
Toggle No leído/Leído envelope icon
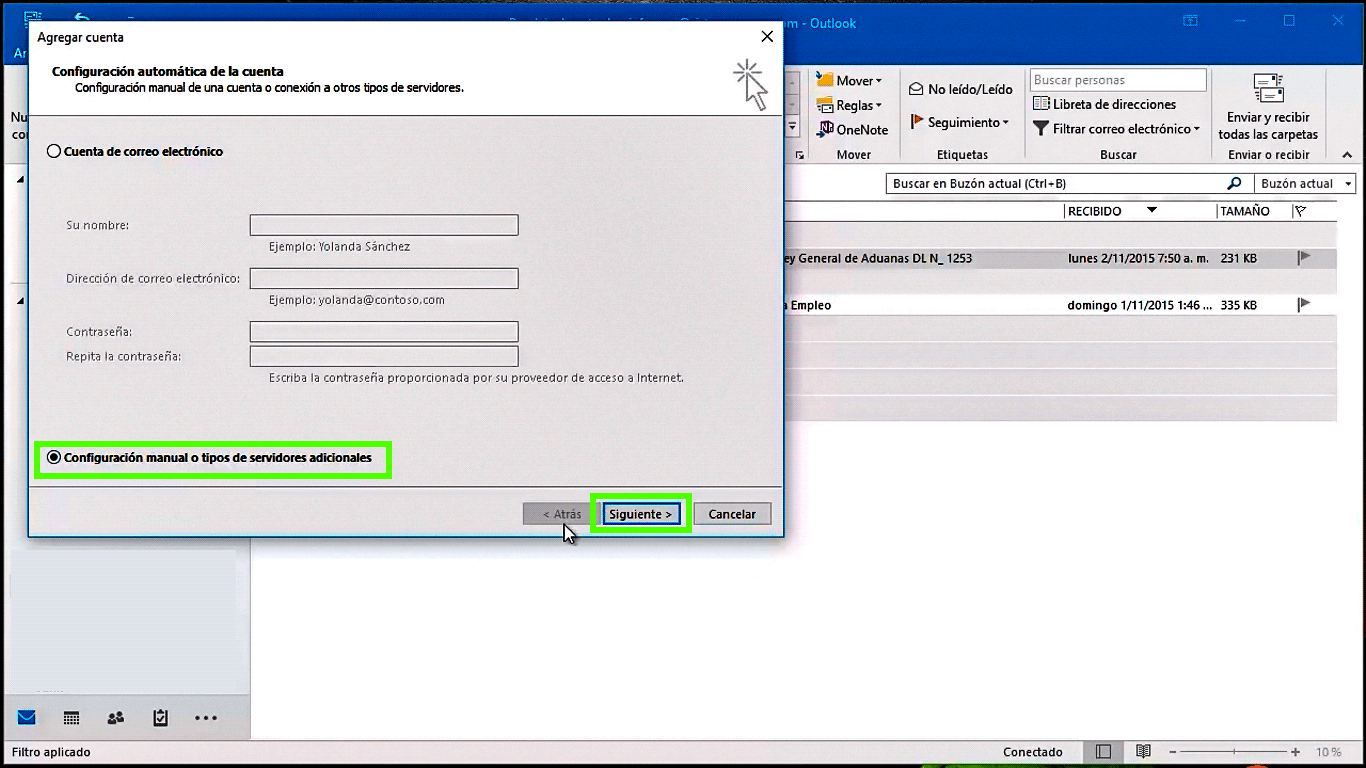pos(916,89)
